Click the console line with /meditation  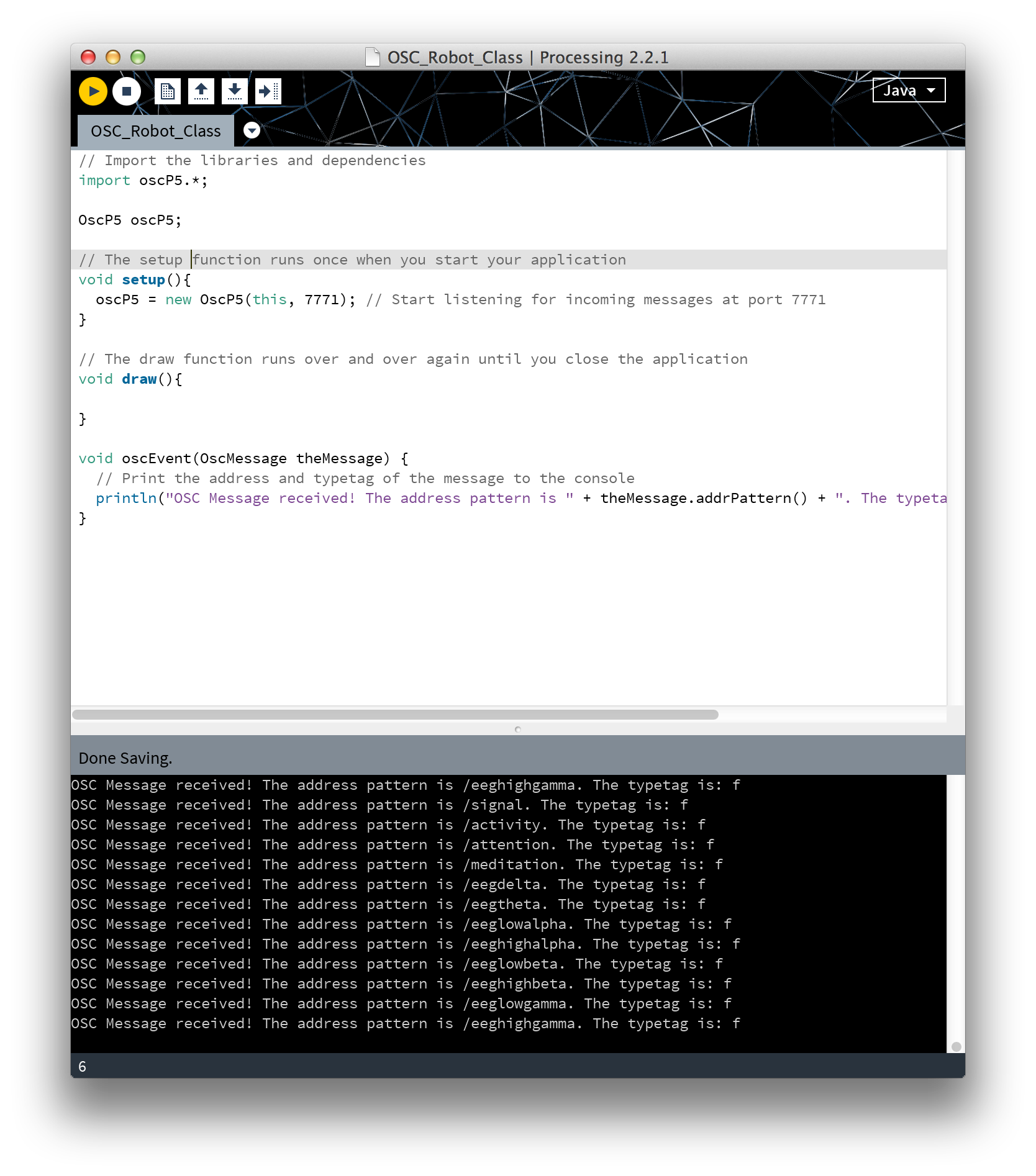click(x=397, y=864)
